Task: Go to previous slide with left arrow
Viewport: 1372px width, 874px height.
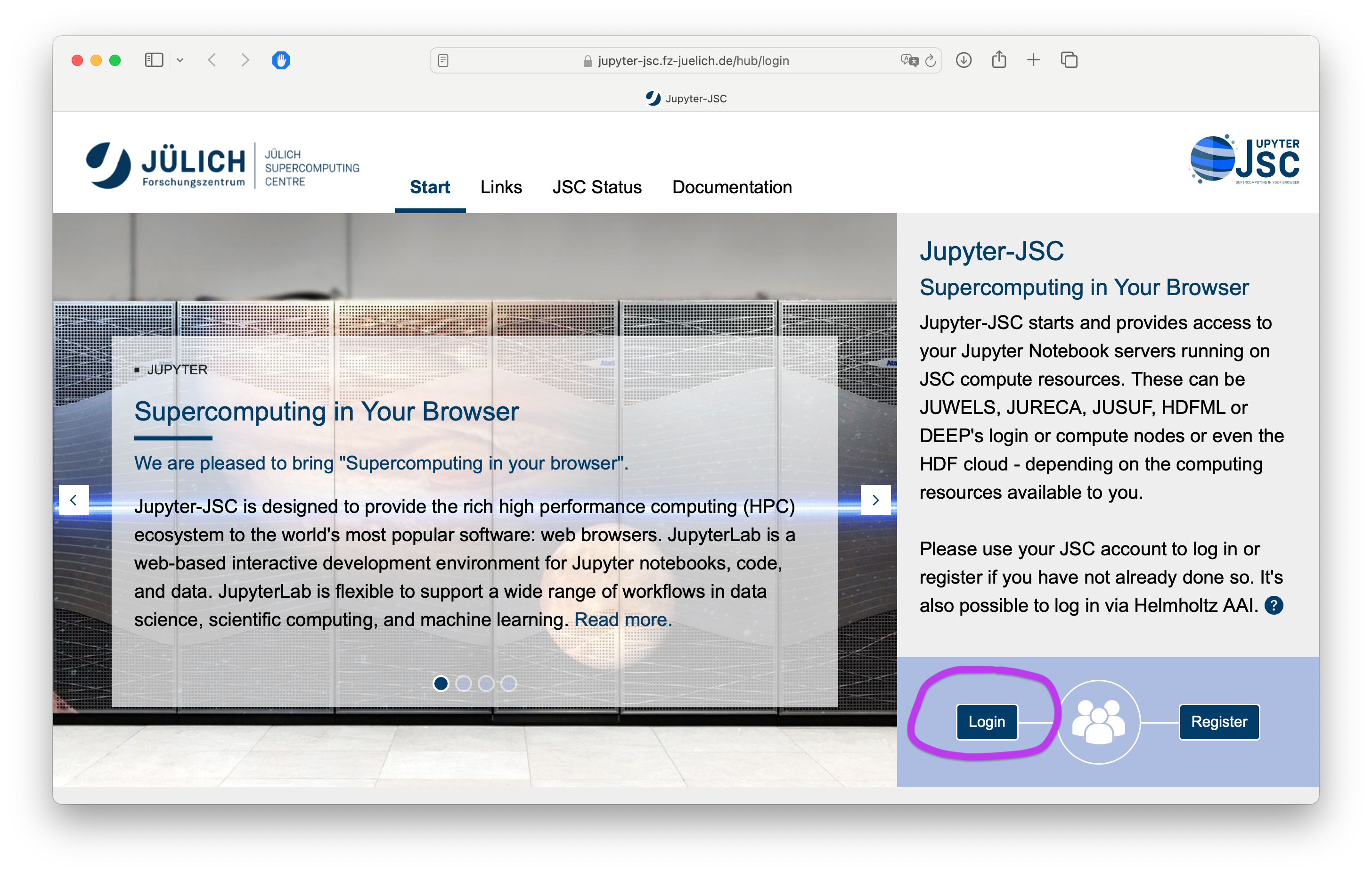Action: (x=73, y=500)
